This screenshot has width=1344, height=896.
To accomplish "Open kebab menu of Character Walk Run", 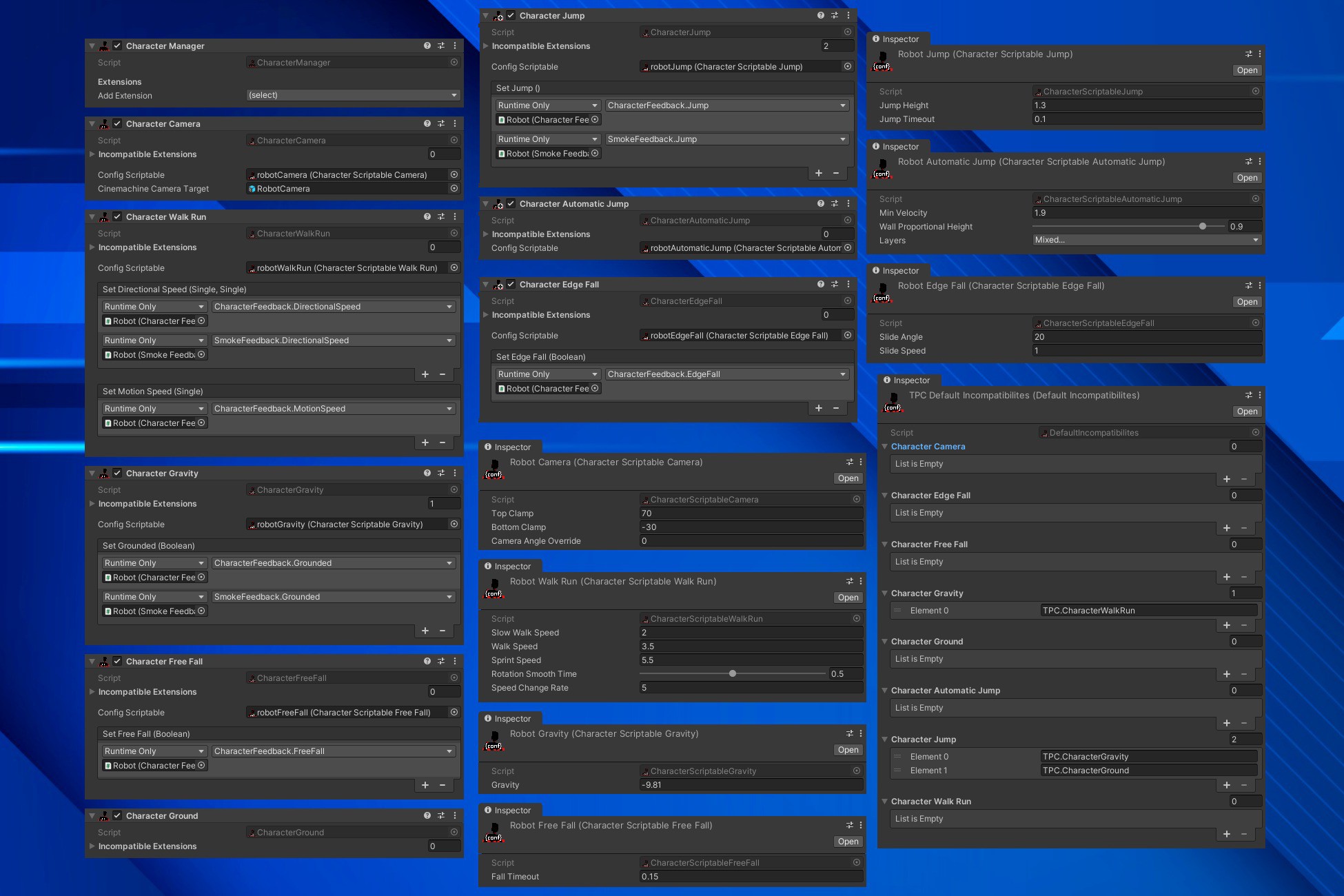I will pos(455,216).
